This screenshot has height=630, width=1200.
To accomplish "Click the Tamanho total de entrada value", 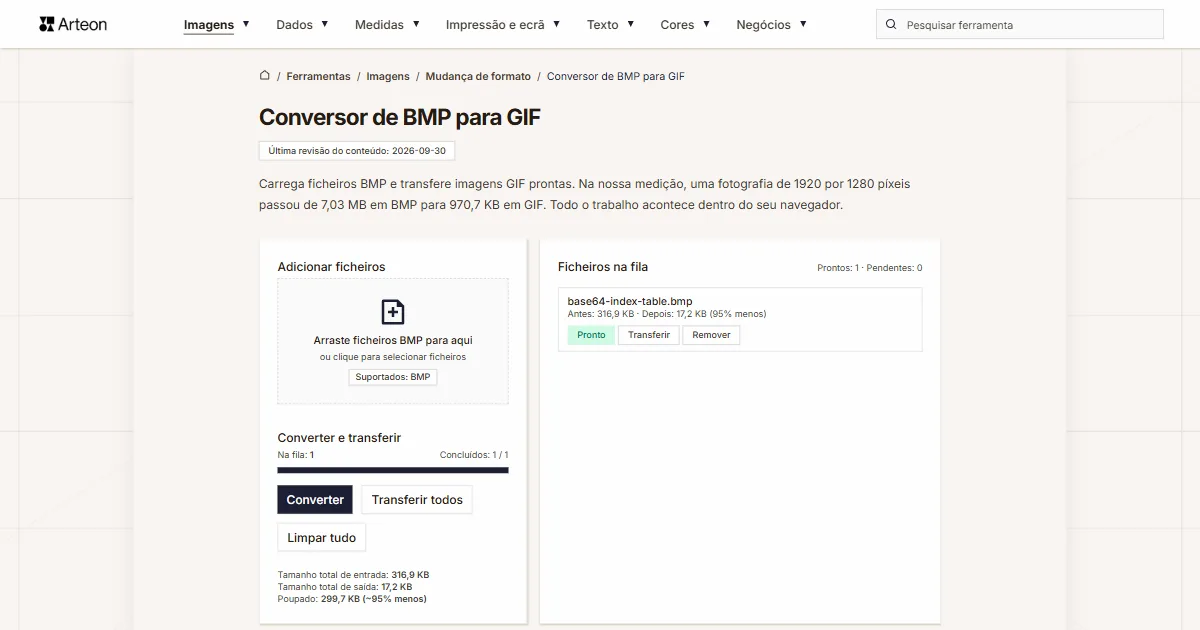I will 410,575.
